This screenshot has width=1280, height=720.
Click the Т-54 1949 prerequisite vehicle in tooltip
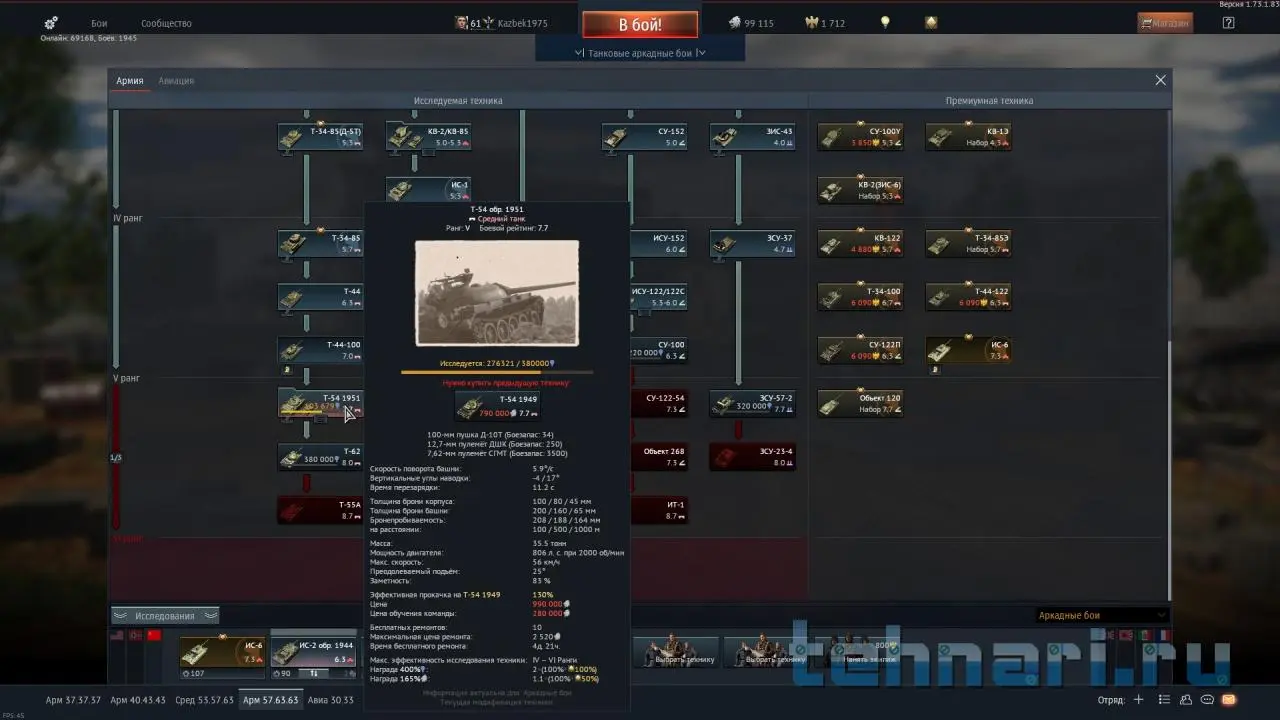497,405
